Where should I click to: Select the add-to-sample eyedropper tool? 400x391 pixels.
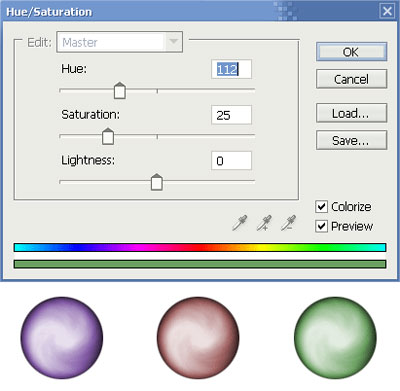264,223
